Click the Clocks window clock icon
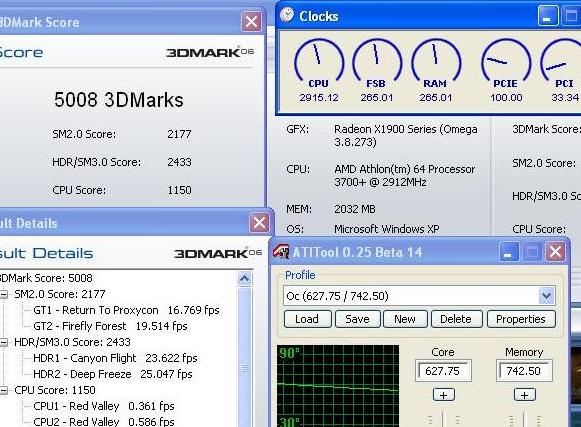581x427 pixels. coord(286,15)
